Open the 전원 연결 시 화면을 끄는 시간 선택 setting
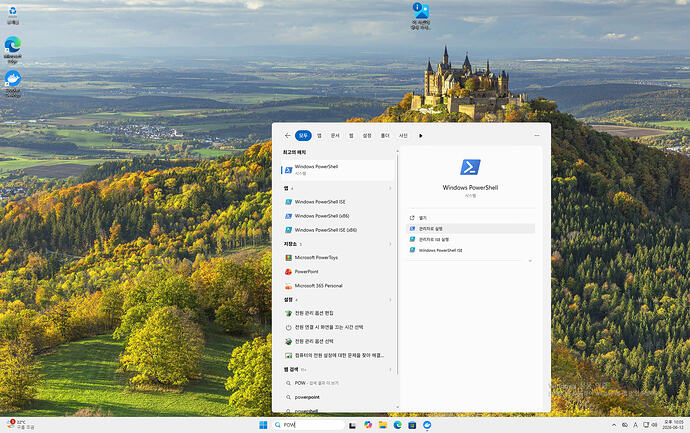690x433 pixels. (338, 327)
